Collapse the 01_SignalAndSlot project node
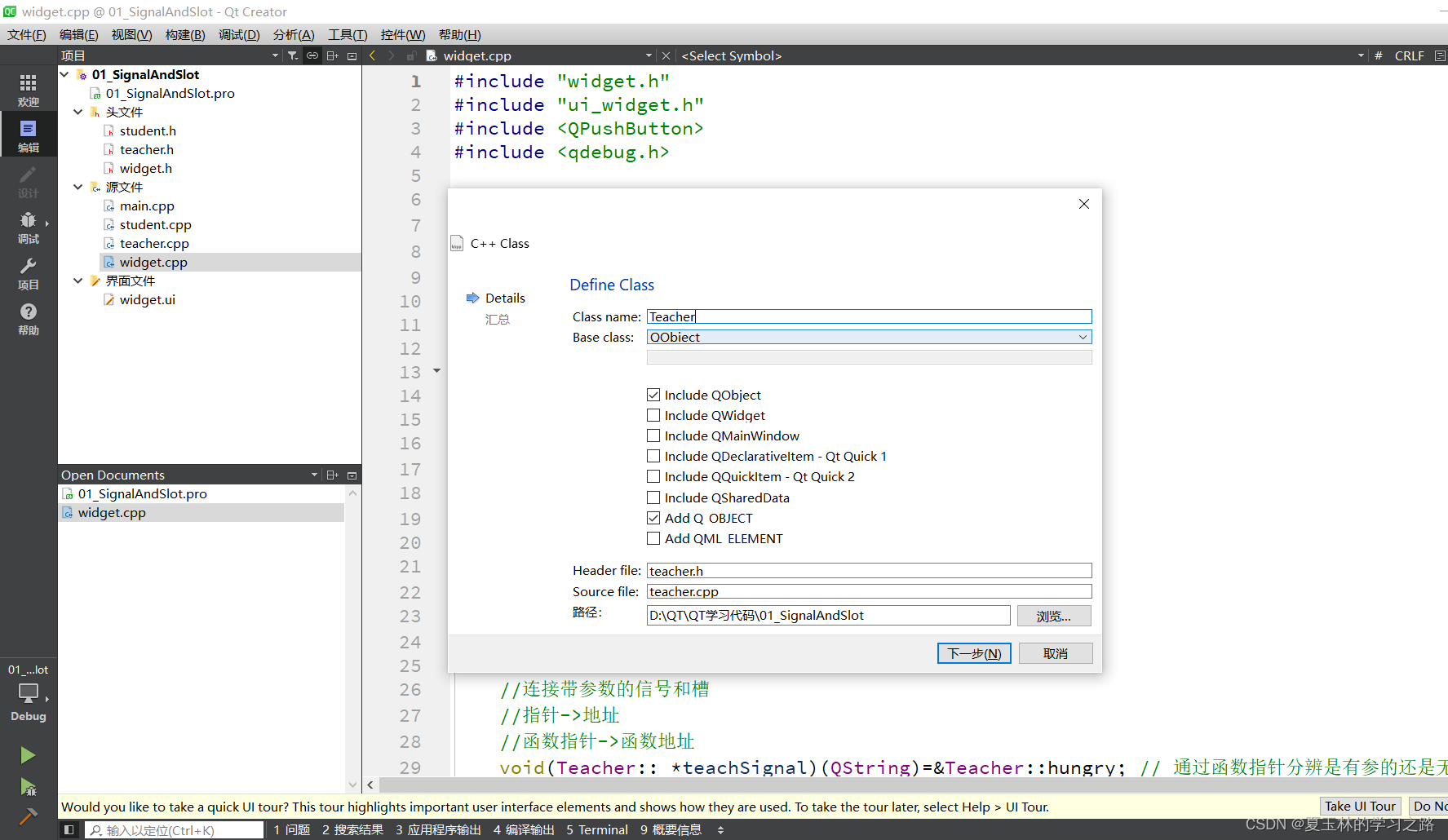This screenshot has width=1448, height=840. 64,74
